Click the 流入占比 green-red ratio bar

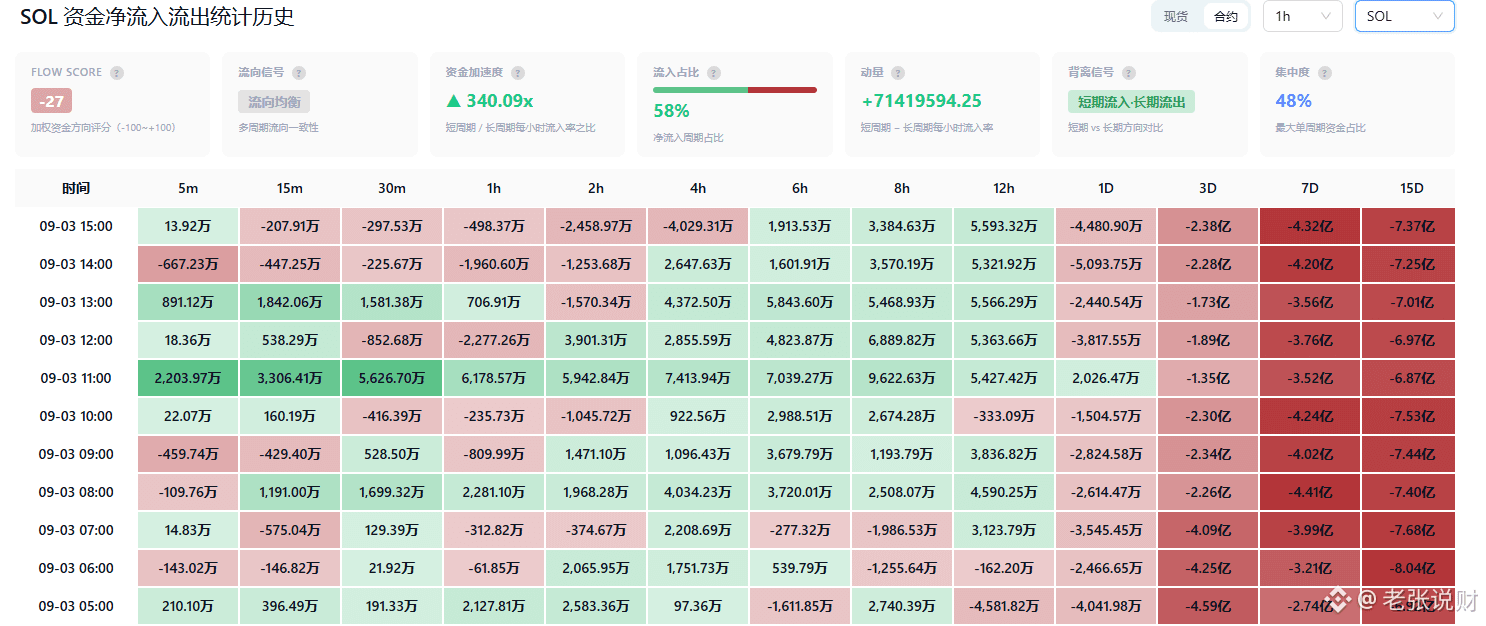click(735, 90)
